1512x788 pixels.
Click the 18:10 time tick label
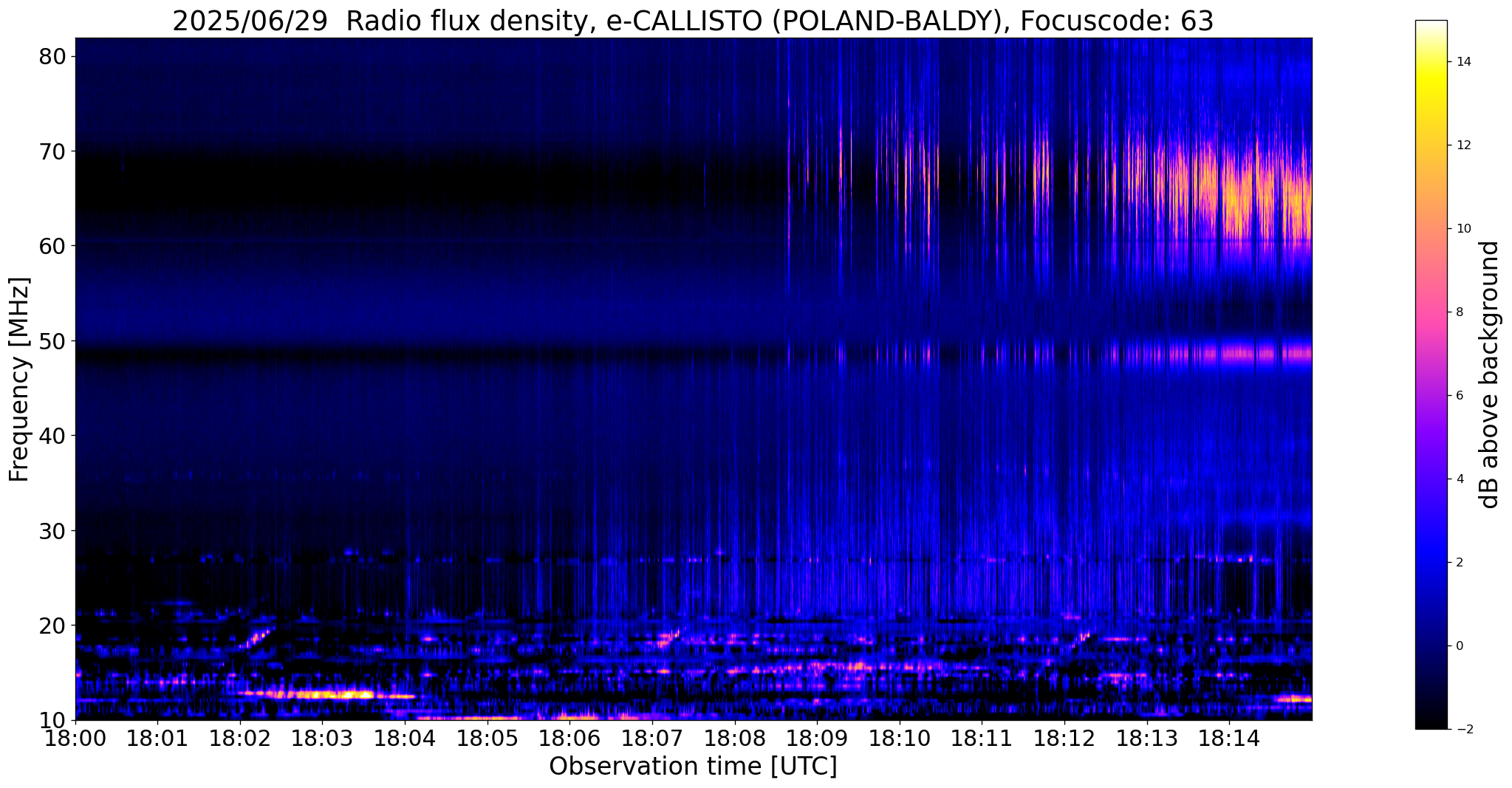coord(900,738)
